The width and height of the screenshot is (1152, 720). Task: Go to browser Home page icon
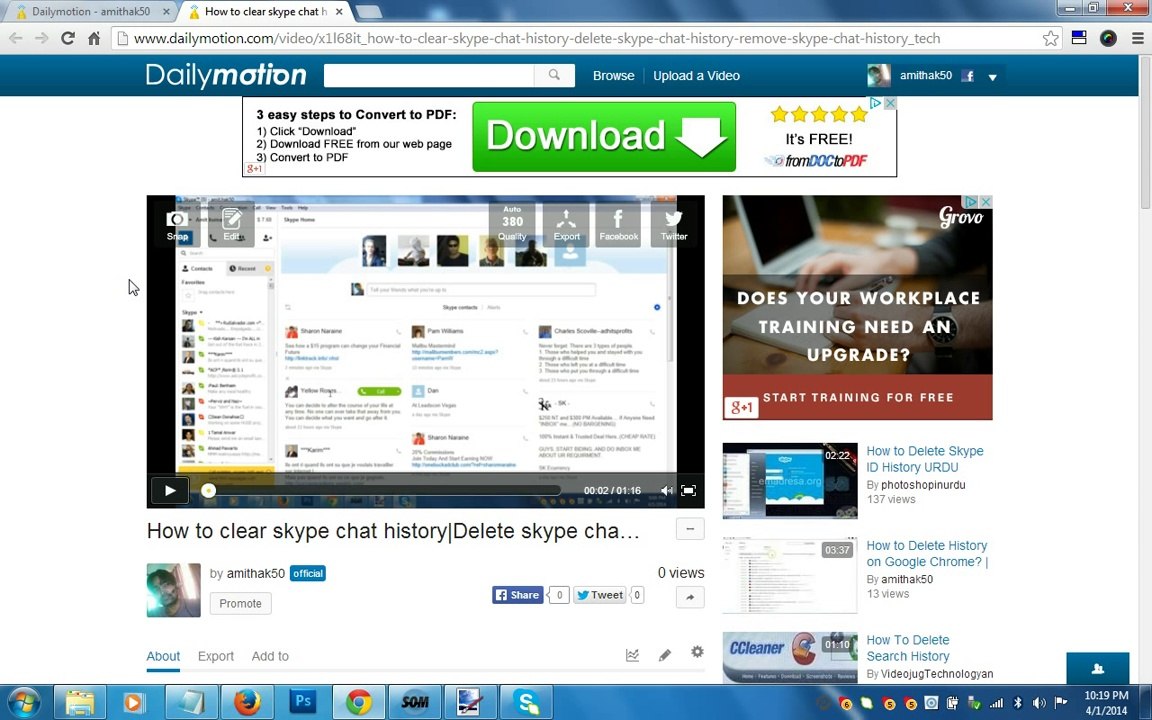click(x=94, y=38)
